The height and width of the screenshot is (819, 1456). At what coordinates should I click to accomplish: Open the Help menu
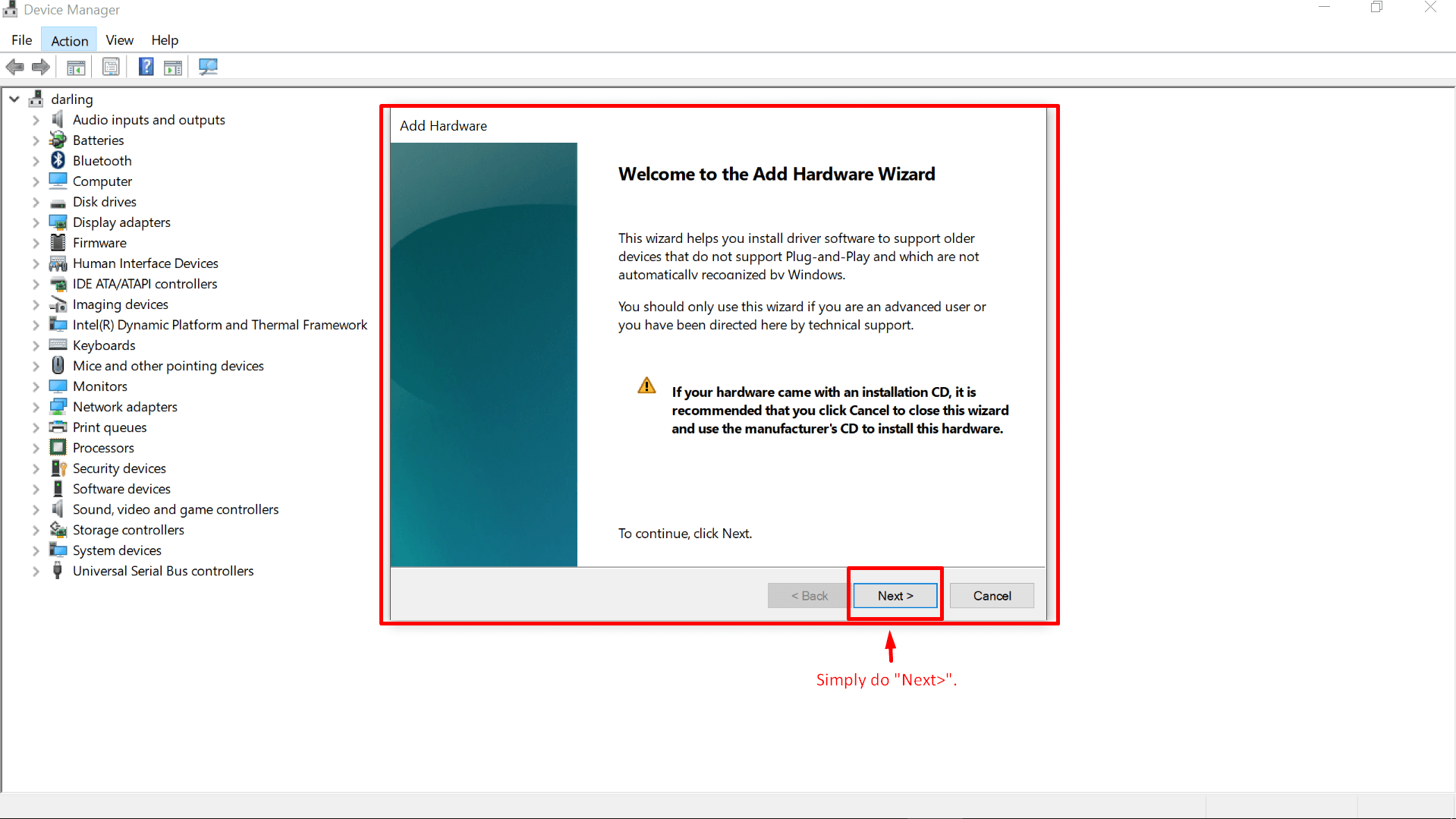tap(164, 40)
